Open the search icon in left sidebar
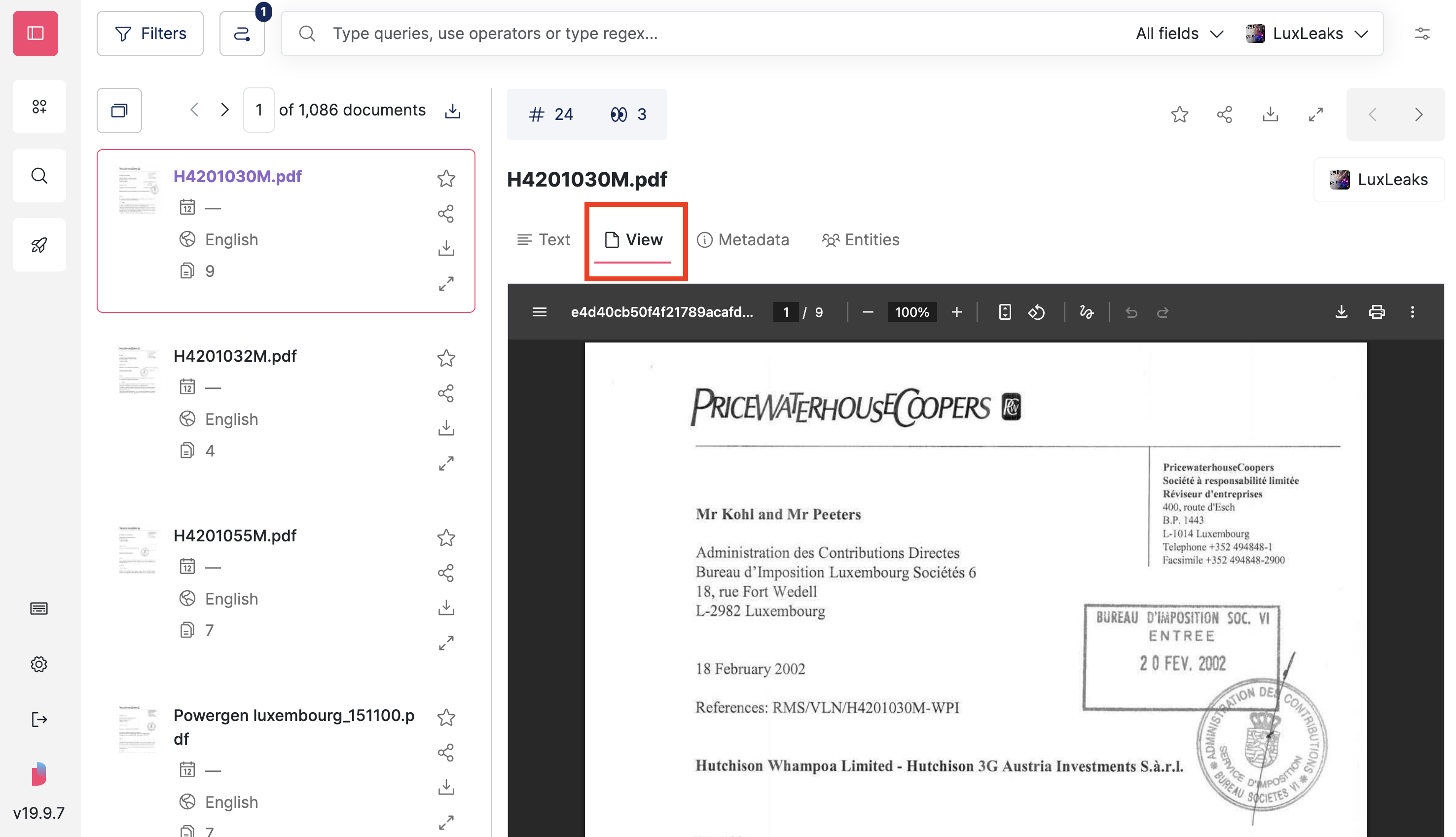This screenshot has width=1456, height=837. click(x=39, y=175)
